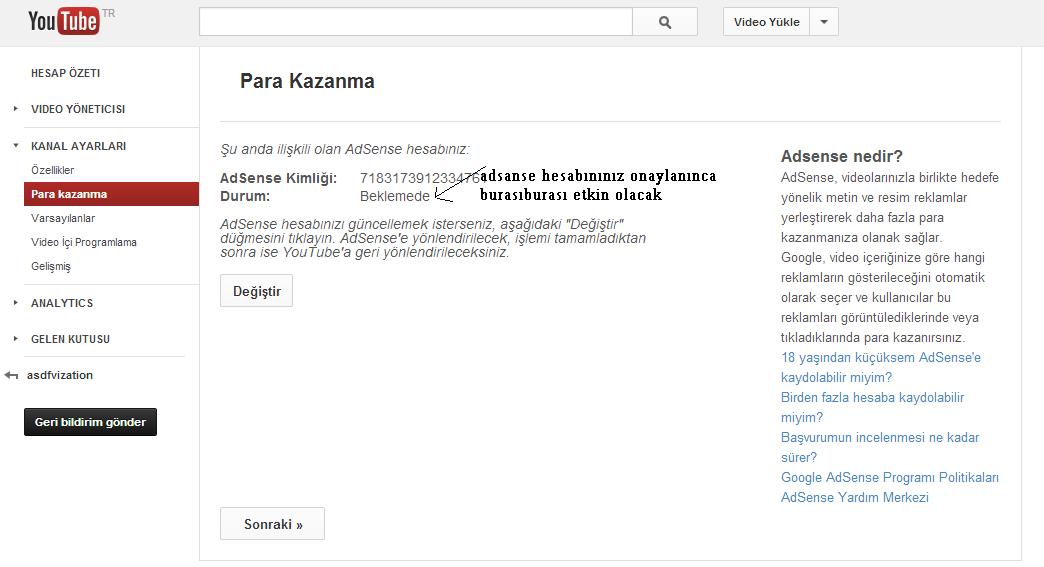This screenshot has width=1044, height=567.
Task: Collapse the Kanal Ayarları section arrow
Action: coord(15,145)
